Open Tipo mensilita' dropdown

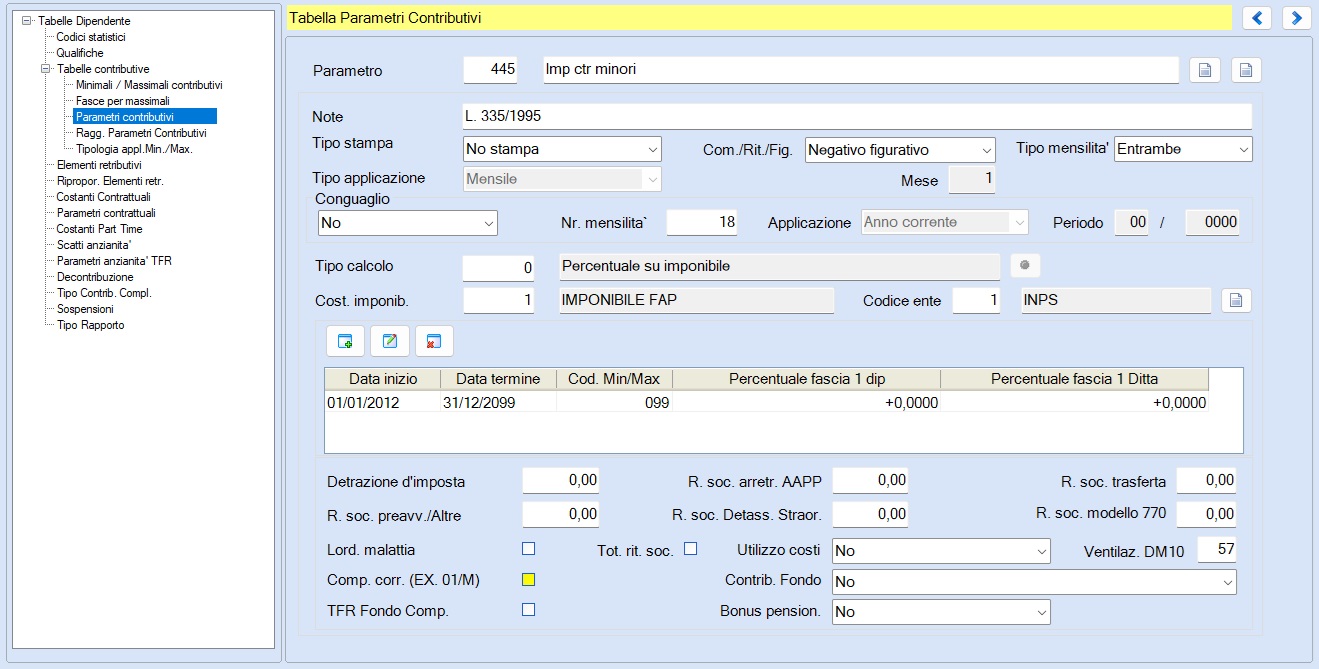click(x=1183, y=149)
